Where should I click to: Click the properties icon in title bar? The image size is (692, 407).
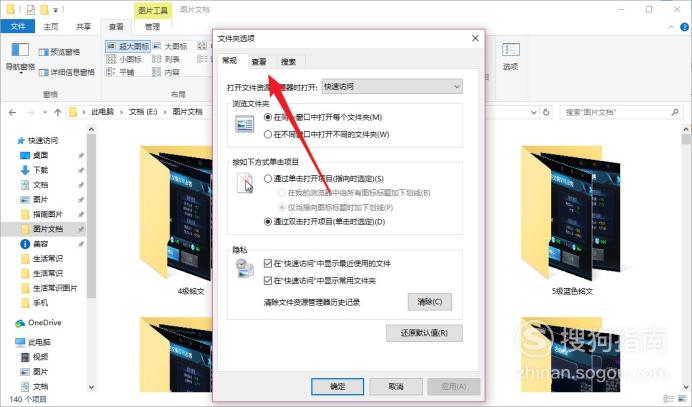[30, 9]
